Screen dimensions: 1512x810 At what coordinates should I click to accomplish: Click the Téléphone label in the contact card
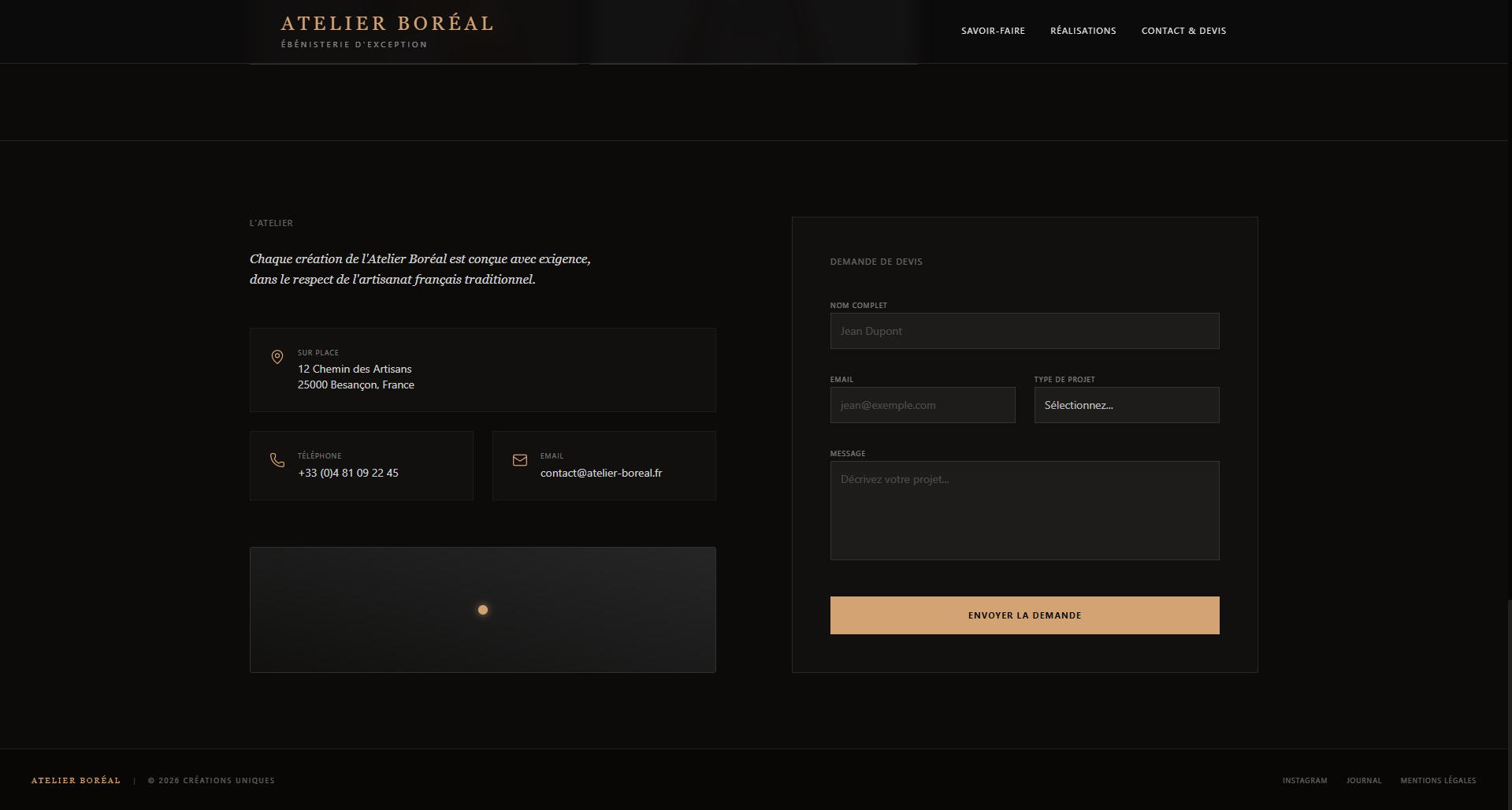(x=319, y=456)
